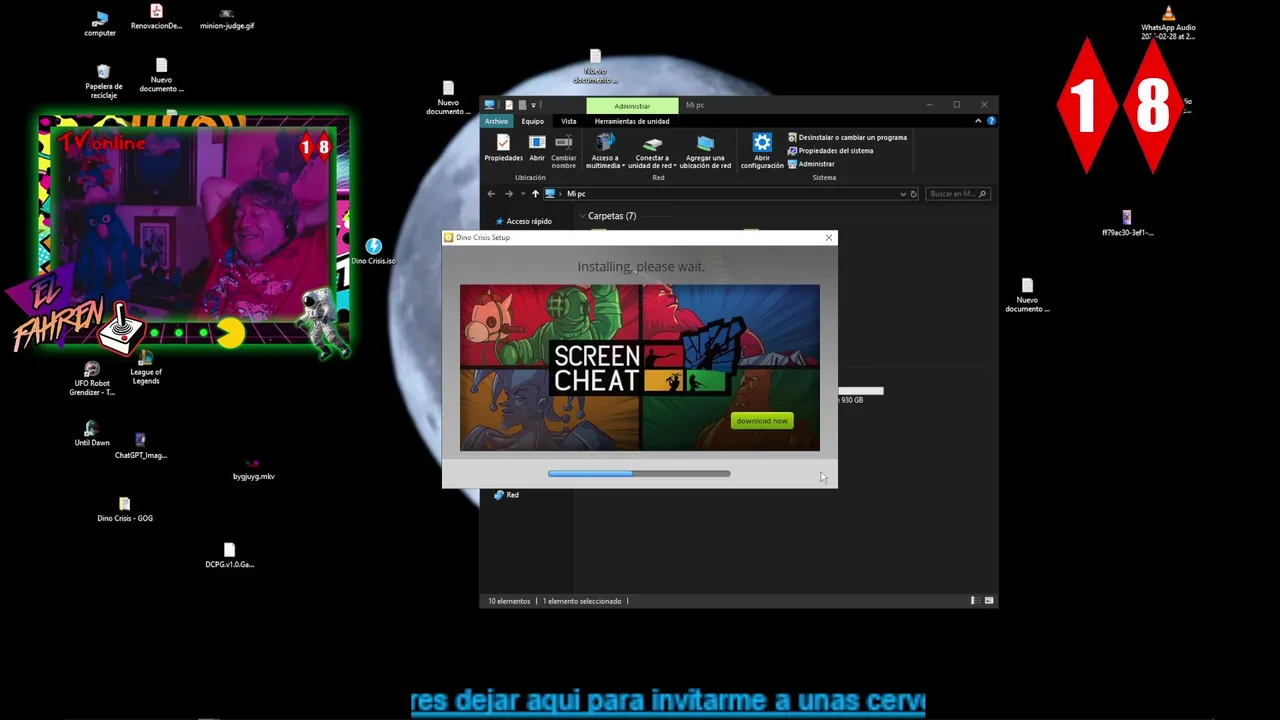Open Customize Quick Access Toolbar dropdown

(533, 105)
